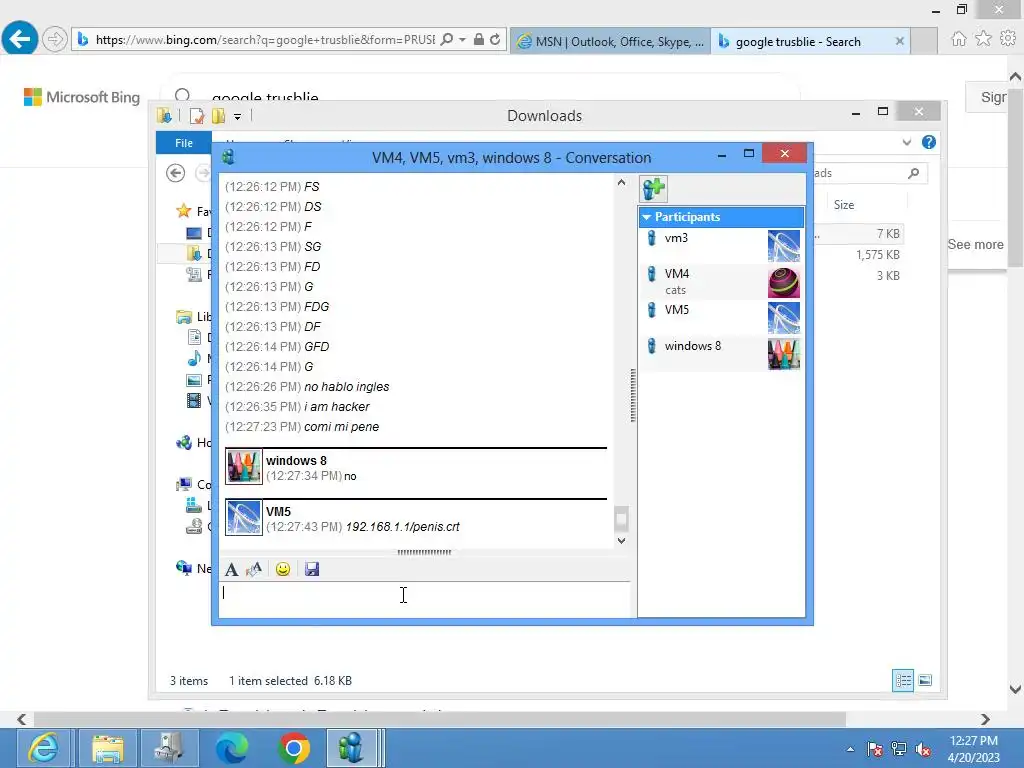
Task: Click the 192.168.1.1/penis.crt message text
Action: (402, 526)
